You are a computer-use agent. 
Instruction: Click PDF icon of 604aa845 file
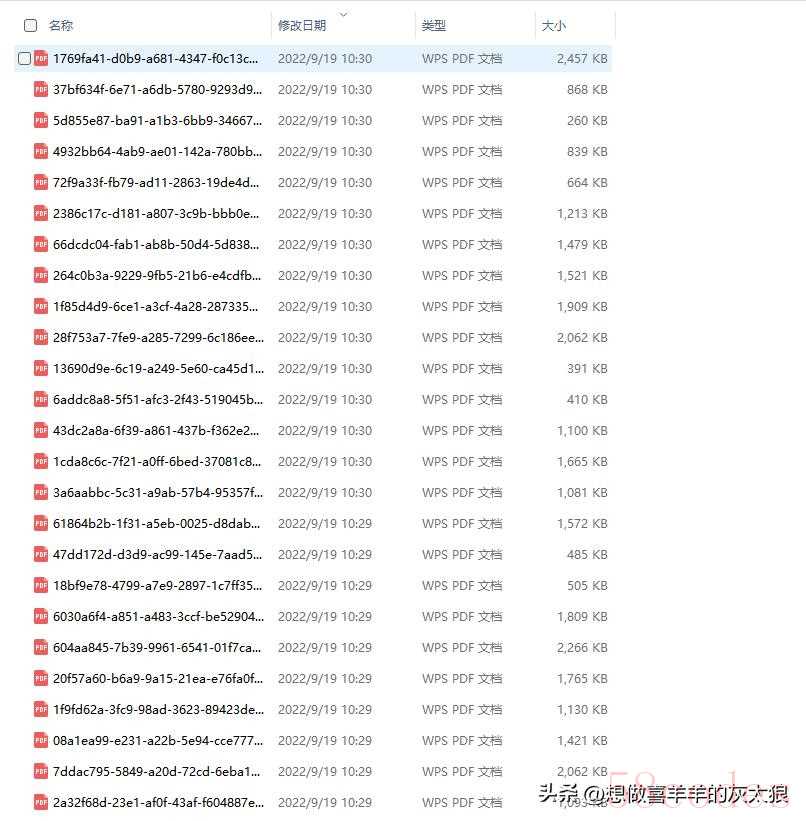pyautogui.click(x=41, y=648)
